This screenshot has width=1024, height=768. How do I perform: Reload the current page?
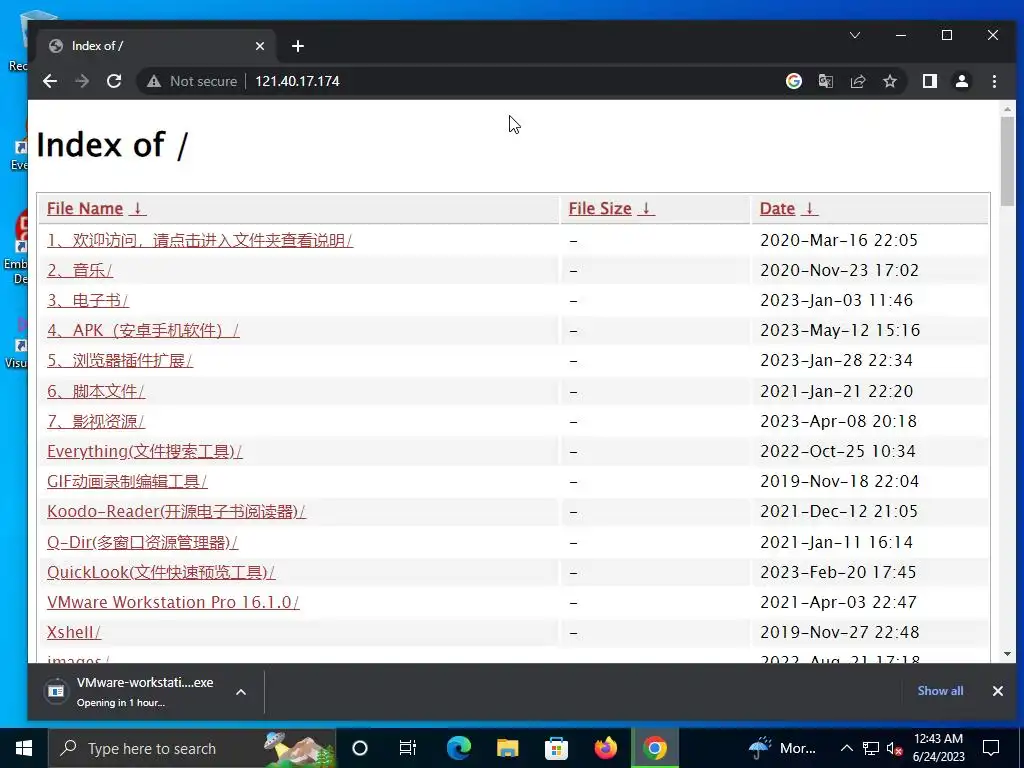pyautogui.click(x=114, y=81)
